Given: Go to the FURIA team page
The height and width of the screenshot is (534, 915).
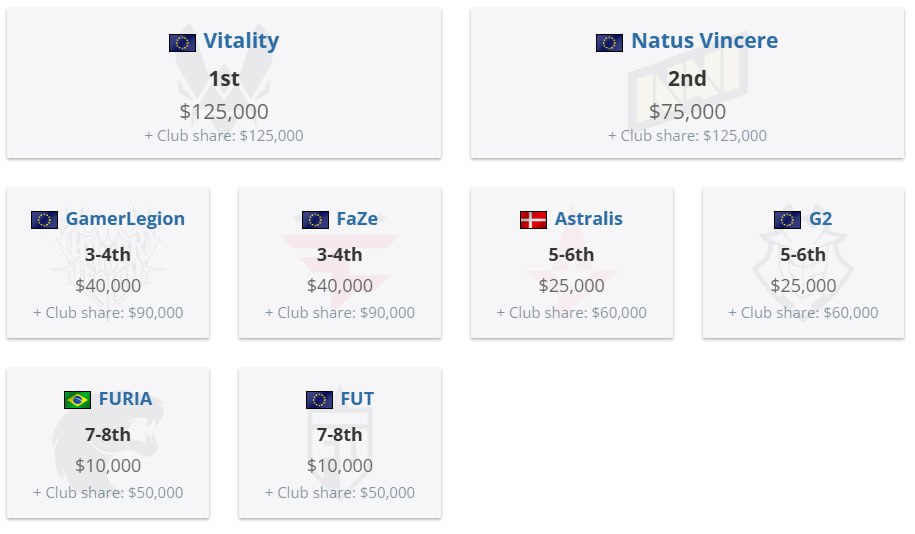Looking at the screenshot, I should 125,399.
